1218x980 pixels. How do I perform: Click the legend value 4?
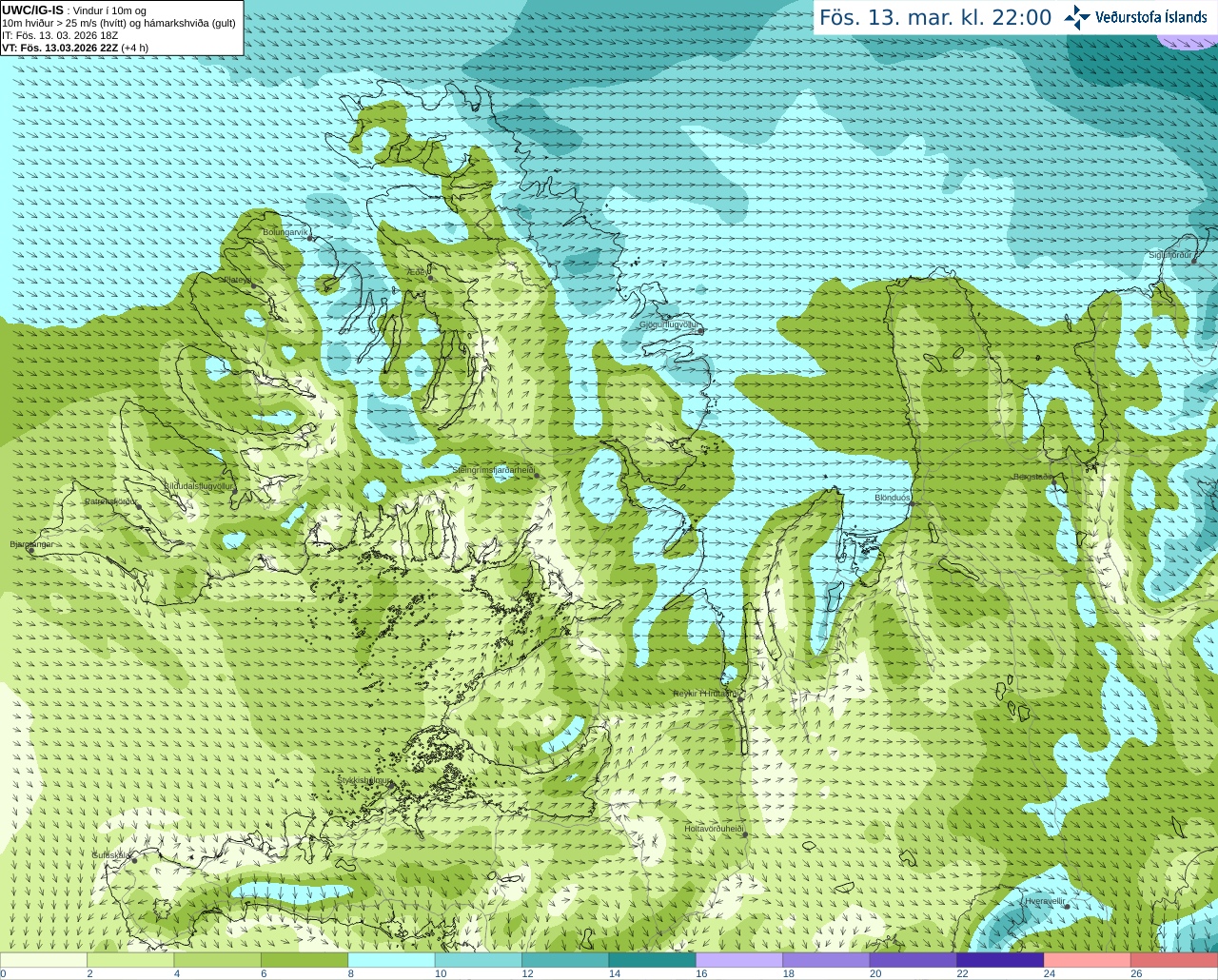[x=177, y=973]
